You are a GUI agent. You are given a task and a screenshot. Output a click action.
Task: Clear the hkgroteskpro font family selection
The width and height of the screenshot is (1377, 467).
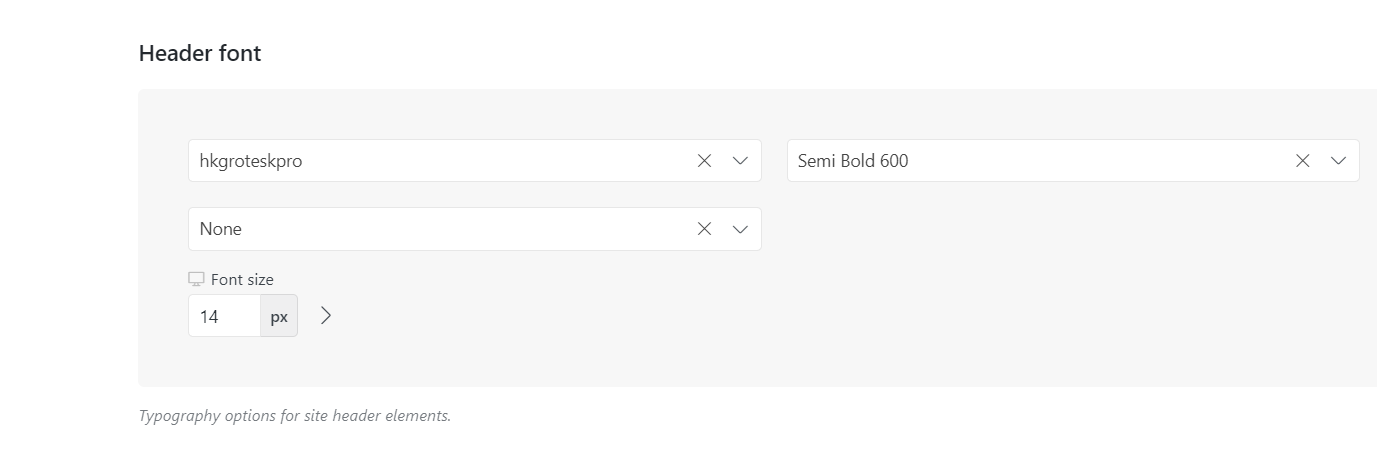point(704,161)
